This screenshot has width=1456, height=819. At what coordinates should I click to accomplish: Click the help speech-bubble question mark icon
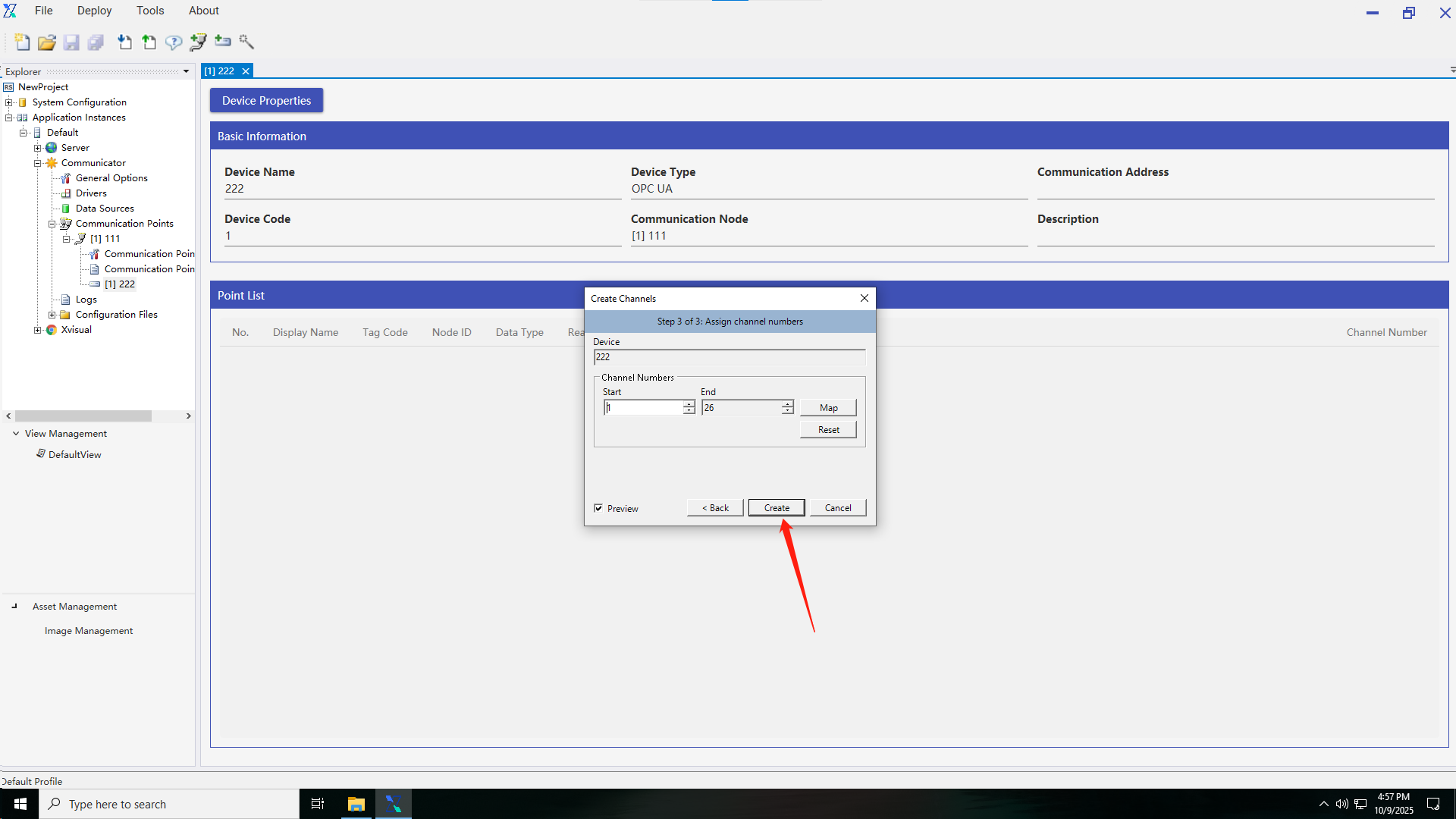click(174, 42)
